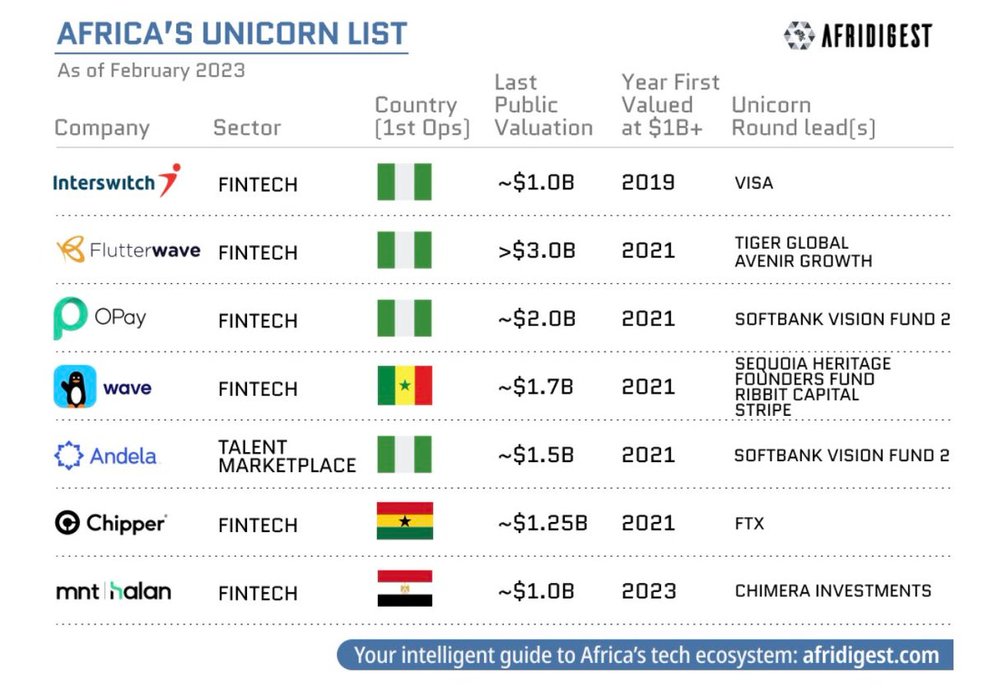Viewport: 988px width, 700px height.
Task: Select Chimera Investments round lead text
Action: coord(833,591)
